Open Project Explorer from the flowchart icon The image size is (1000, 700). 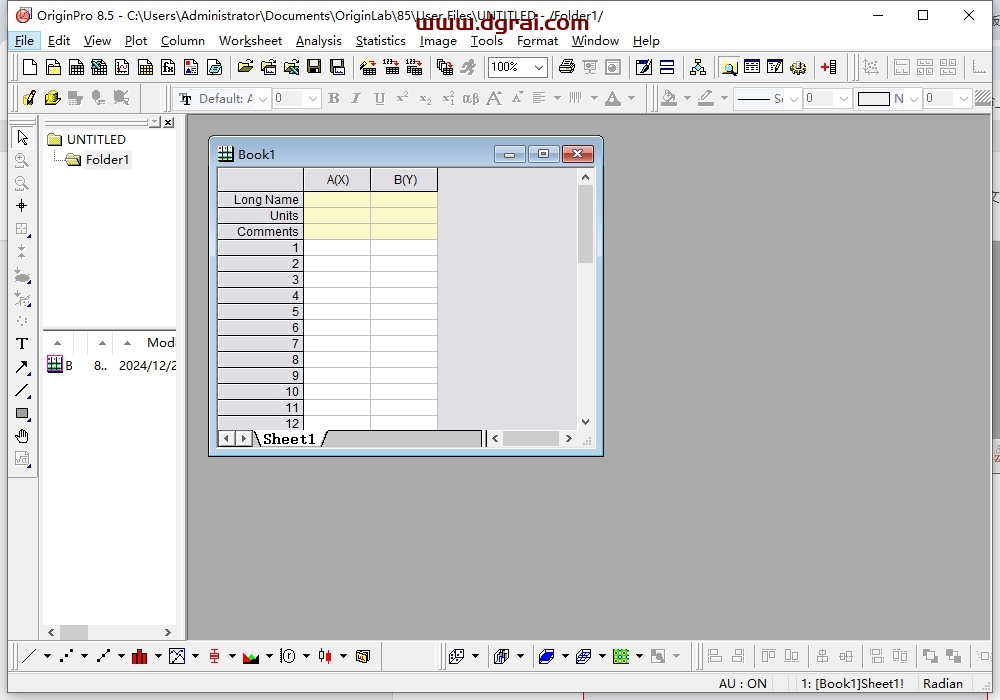pyautogui.click(x=698, y=67)
